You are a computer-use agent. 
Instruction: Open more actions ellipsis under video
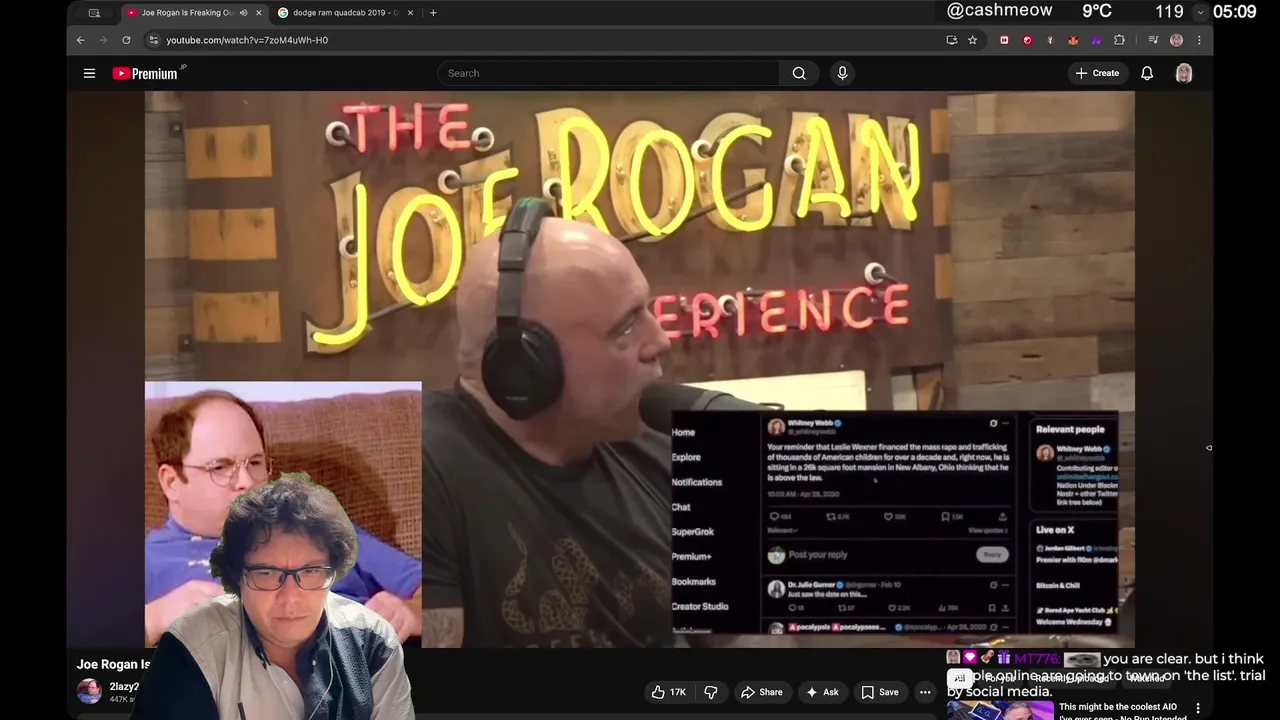925,692
